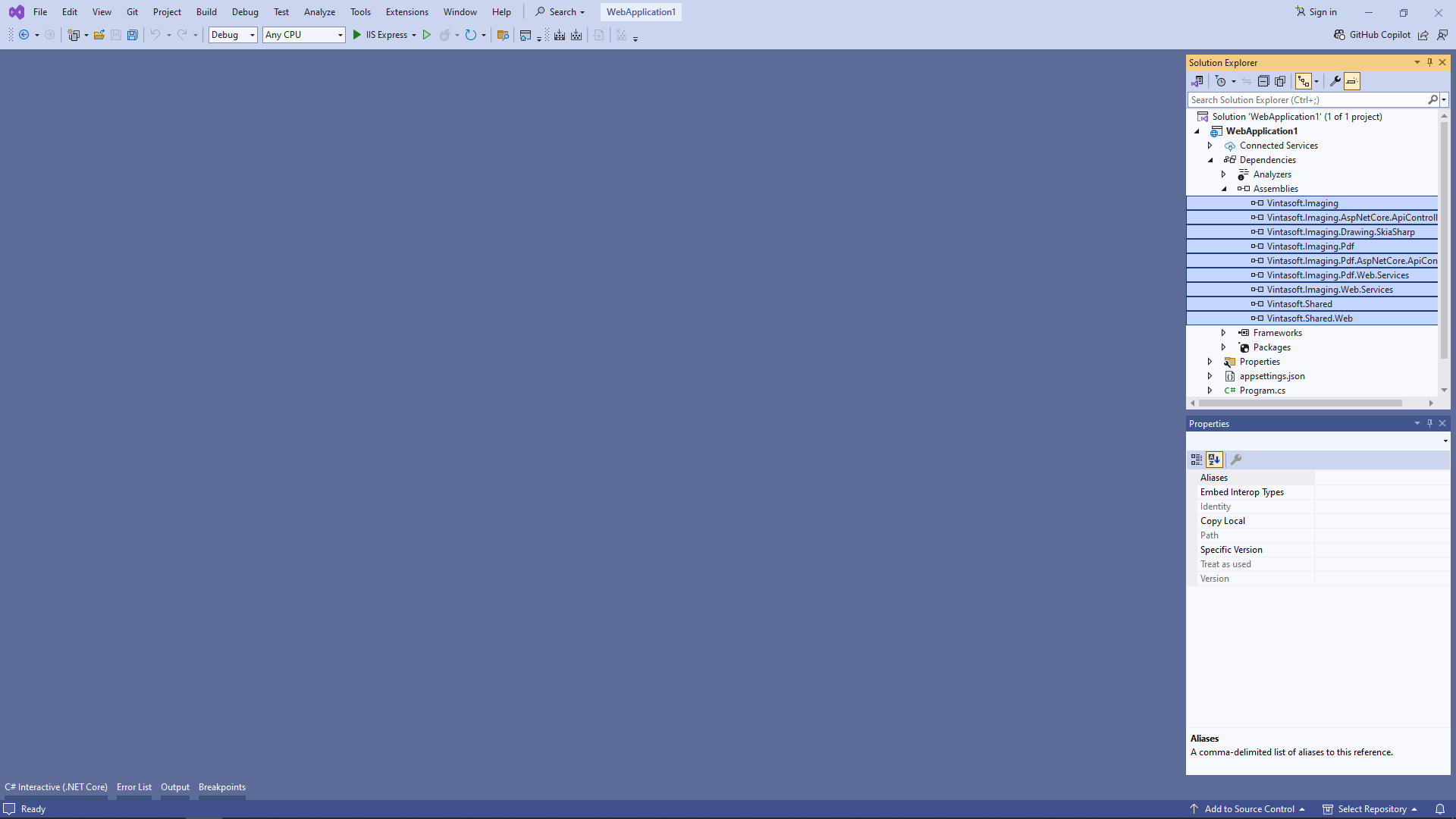Click the Hot Reload flame icon

point(445,35)
